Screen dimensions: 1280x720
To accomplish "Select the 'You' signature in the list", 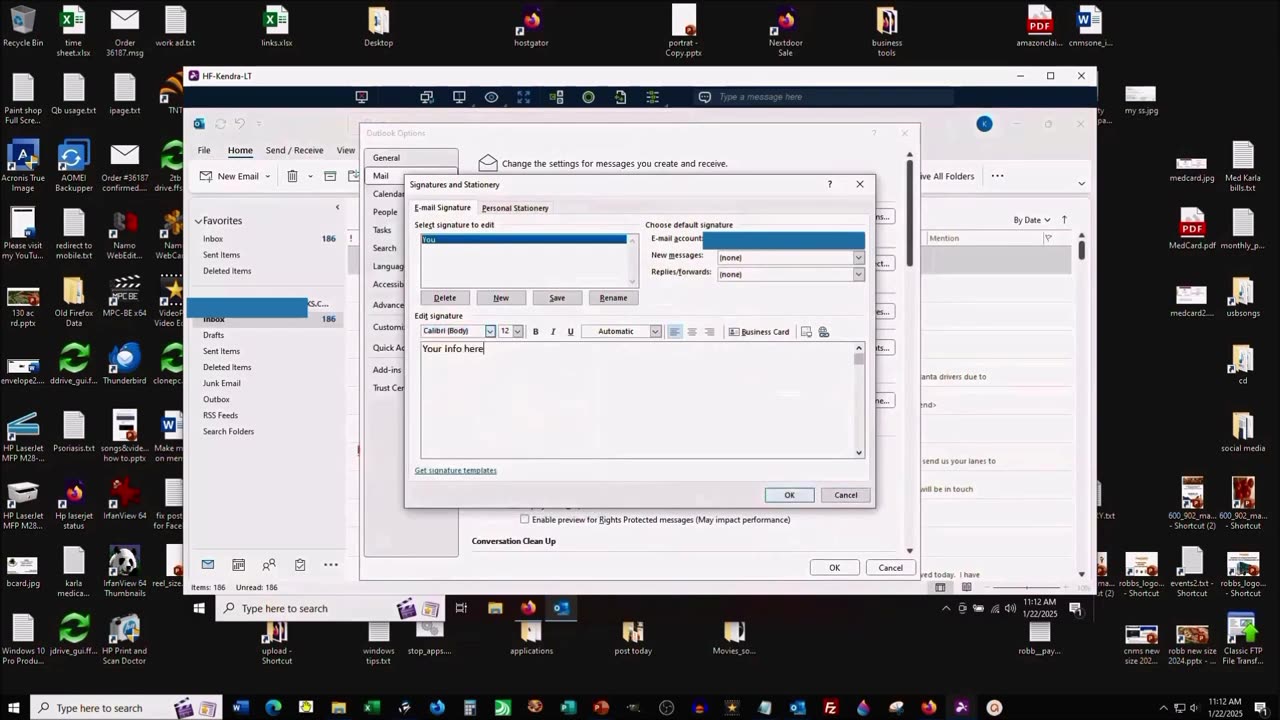I will (524, 240).
